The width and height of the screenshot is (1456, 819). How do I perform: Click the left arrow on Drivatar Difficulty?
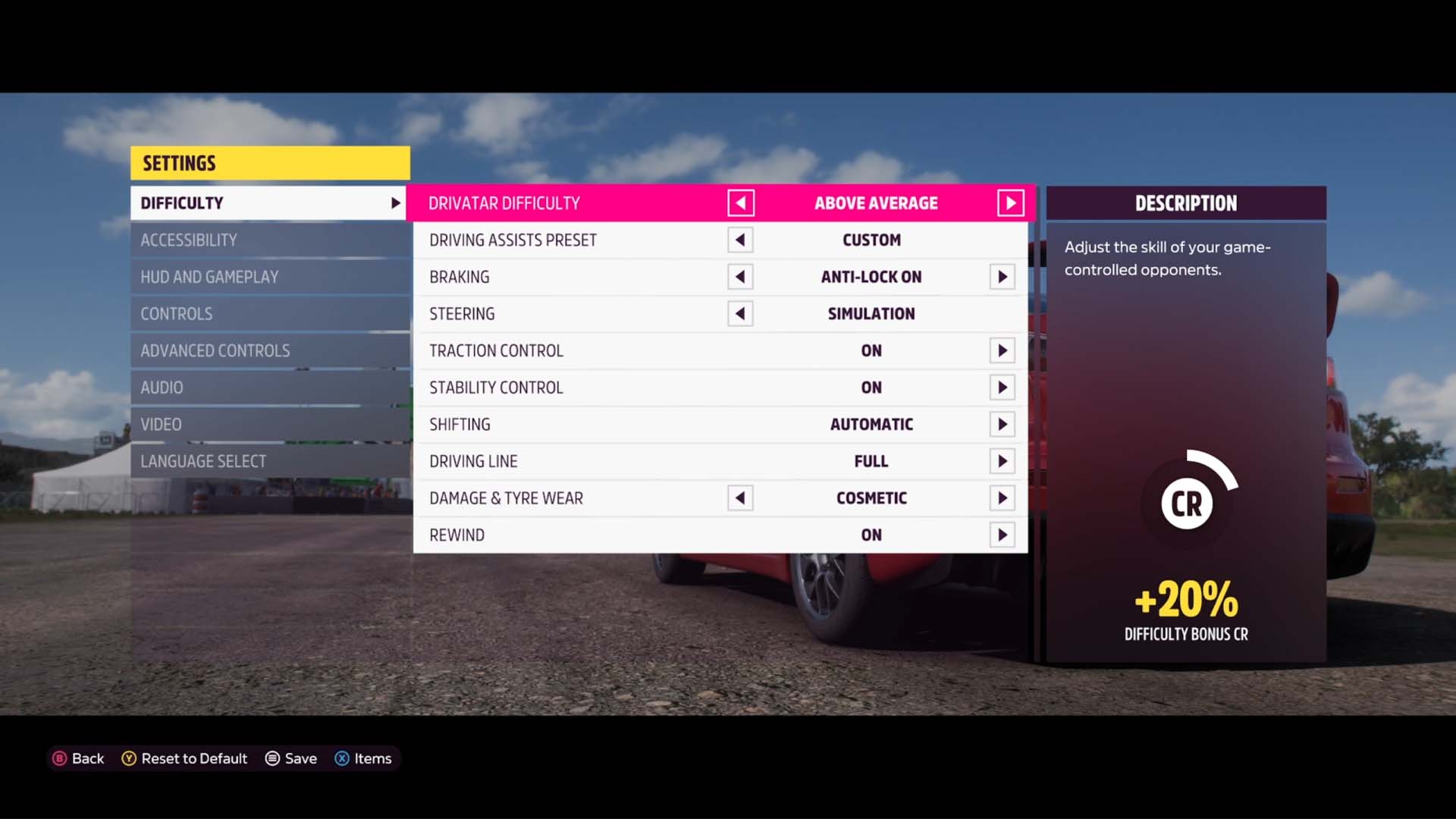(x=741, y=202)
